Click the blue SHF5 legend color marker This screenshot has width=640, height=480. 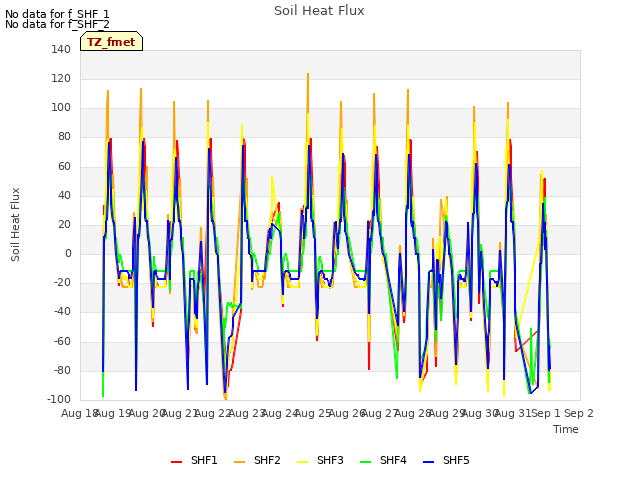(429, 462)
